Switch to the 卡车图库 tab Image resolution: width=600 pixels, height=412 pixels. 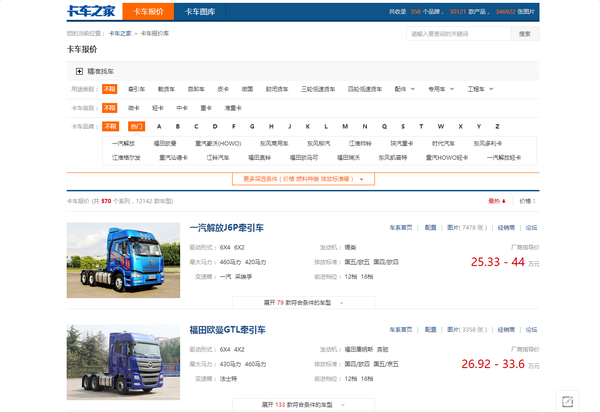200,11
